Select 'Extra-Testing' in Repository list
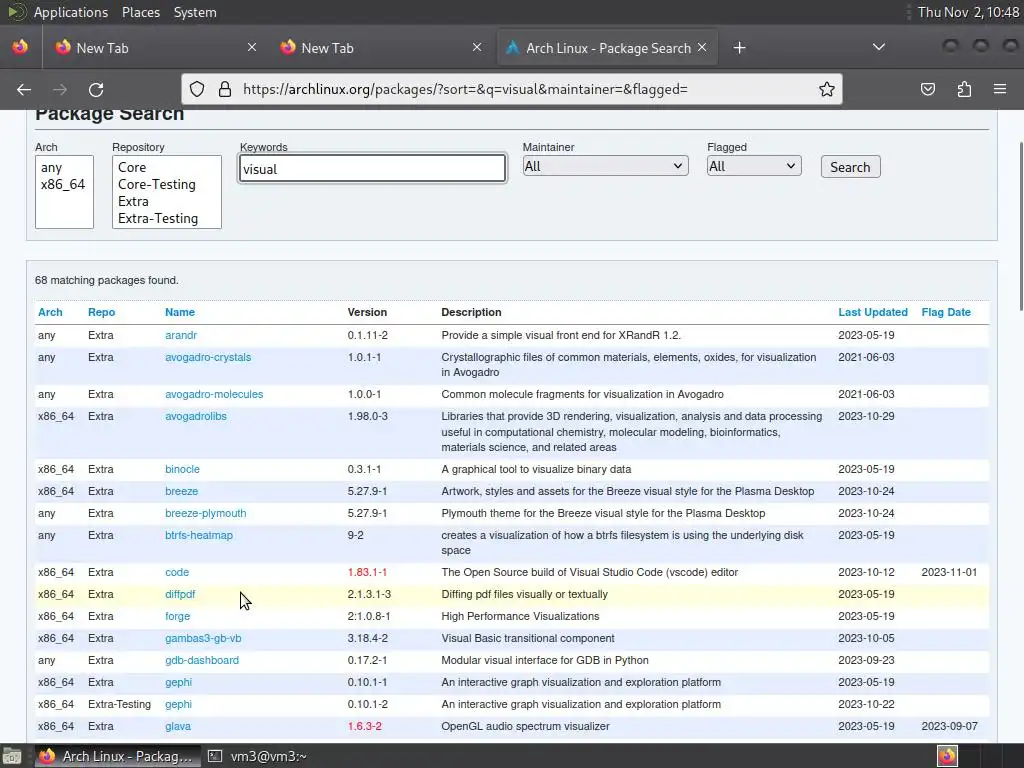 coord(158,219)
